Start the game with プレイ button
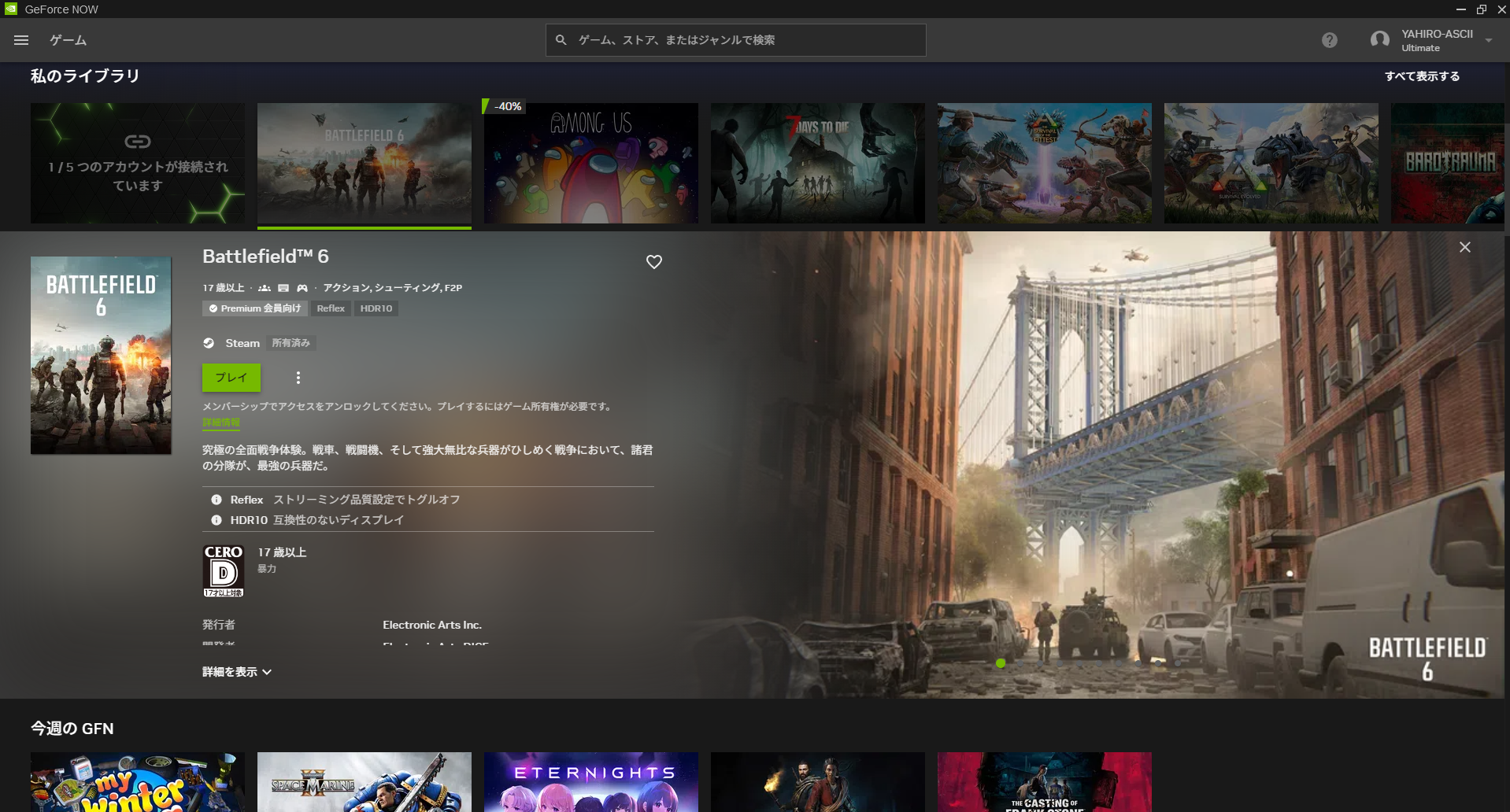Screen dimensions: 1510x812 click(x=231, y=378)
